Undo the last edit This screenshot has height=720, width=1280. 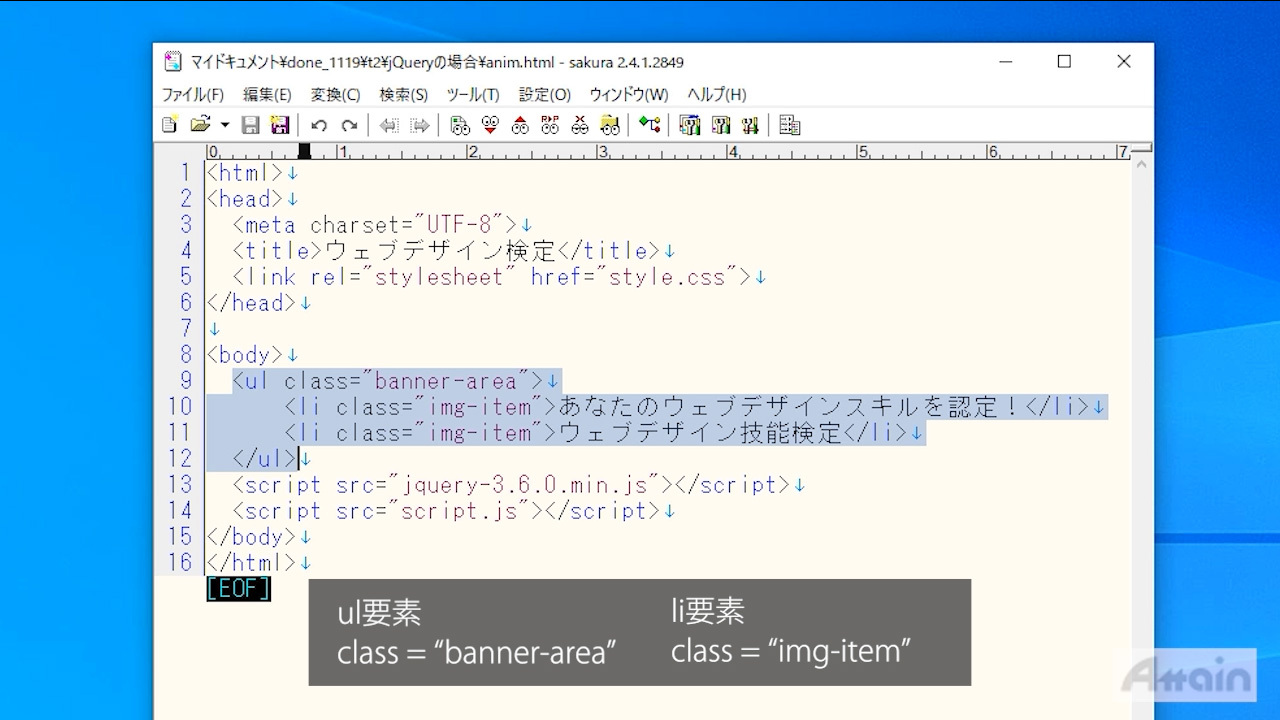tap(319, 125)
